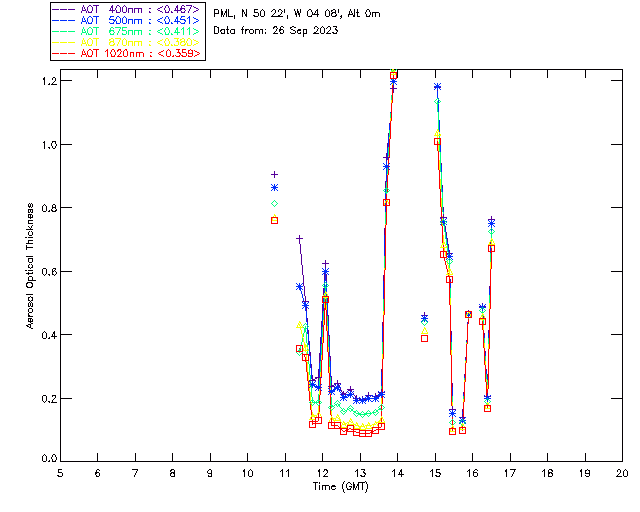This screenshot has height=512, width=640.
Task: Click the 1.2 y-axis tick label
Action: click(49, 81)
